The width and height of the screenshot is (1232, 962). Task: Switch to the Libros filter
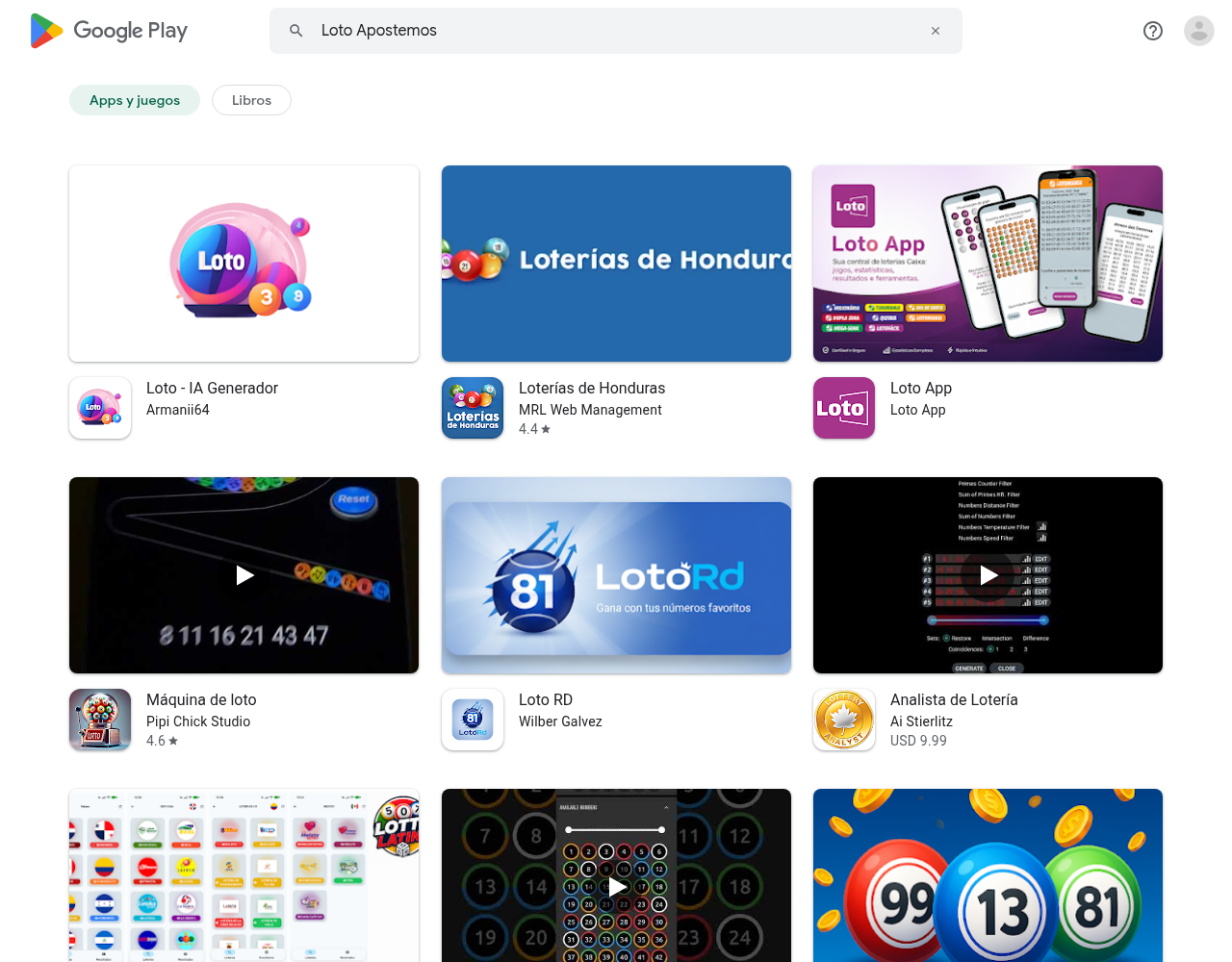tap(251, 100)
